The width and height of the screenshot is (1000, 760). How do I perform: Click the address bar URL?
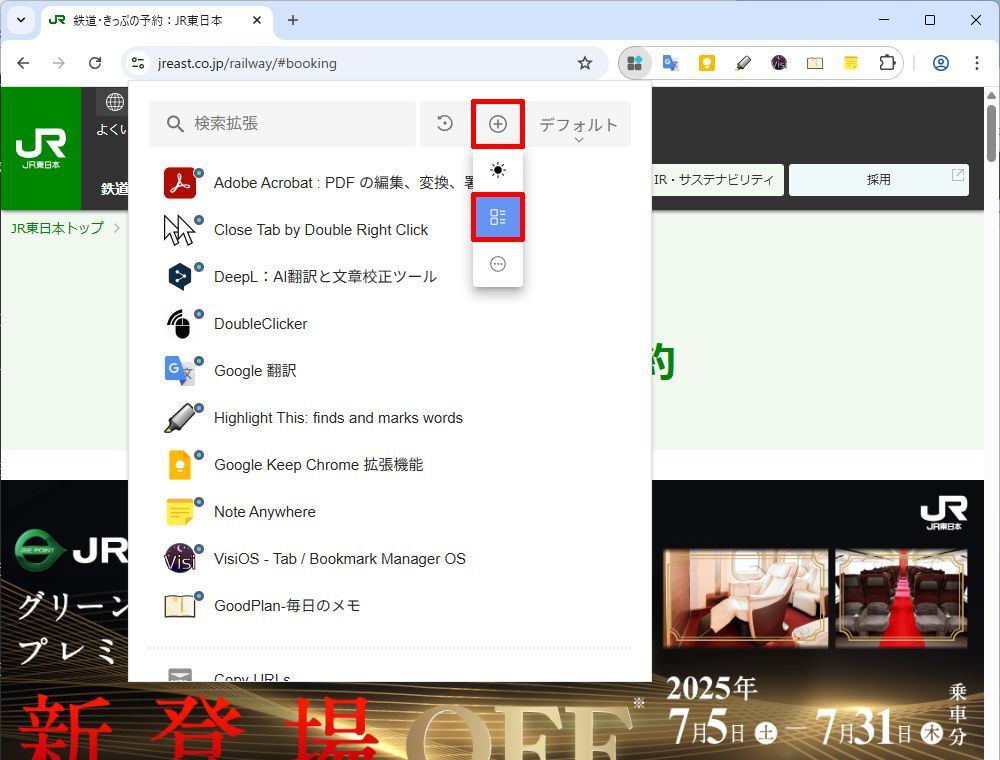(247, 63)
